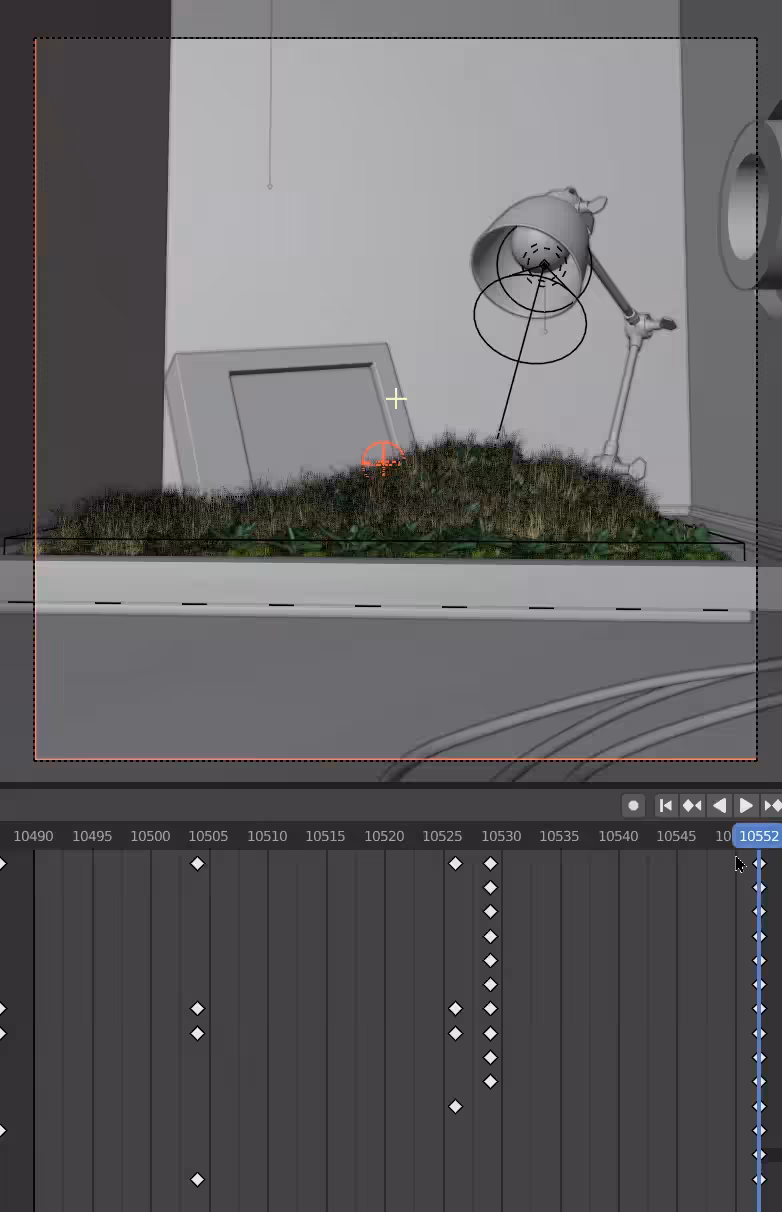Play the animation in reverse
This screenshot has height=1212, width=782.
719,805
